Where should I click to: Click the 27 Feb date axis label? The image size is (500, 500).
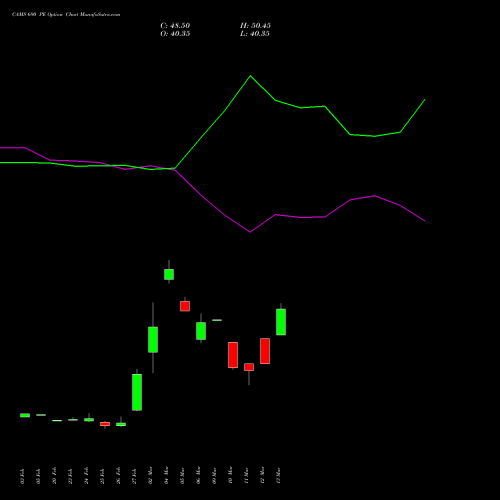[134, 476]
